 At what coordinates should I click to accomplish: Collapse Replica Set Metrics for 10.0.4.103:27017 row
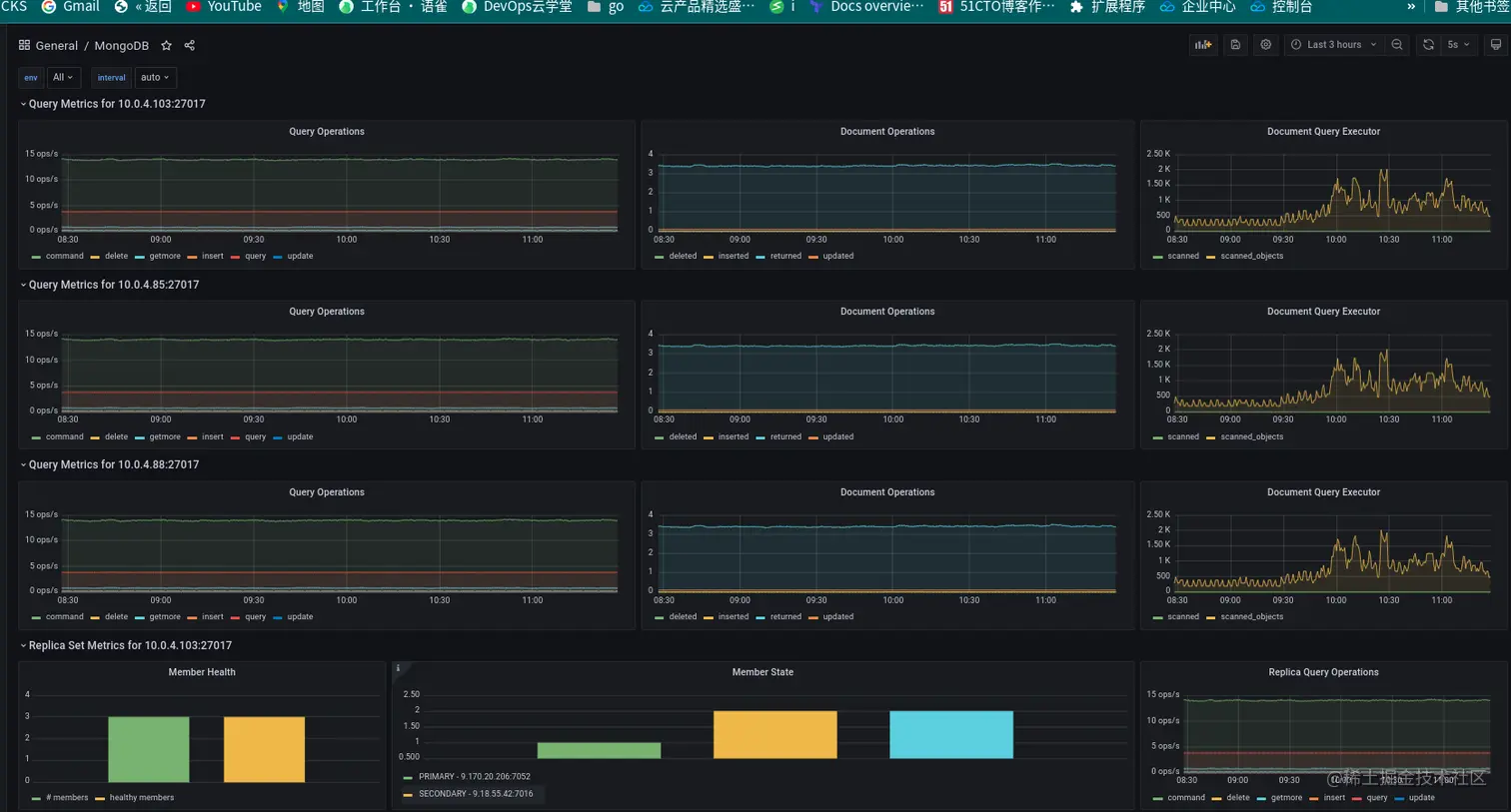[x=126, y=645]
